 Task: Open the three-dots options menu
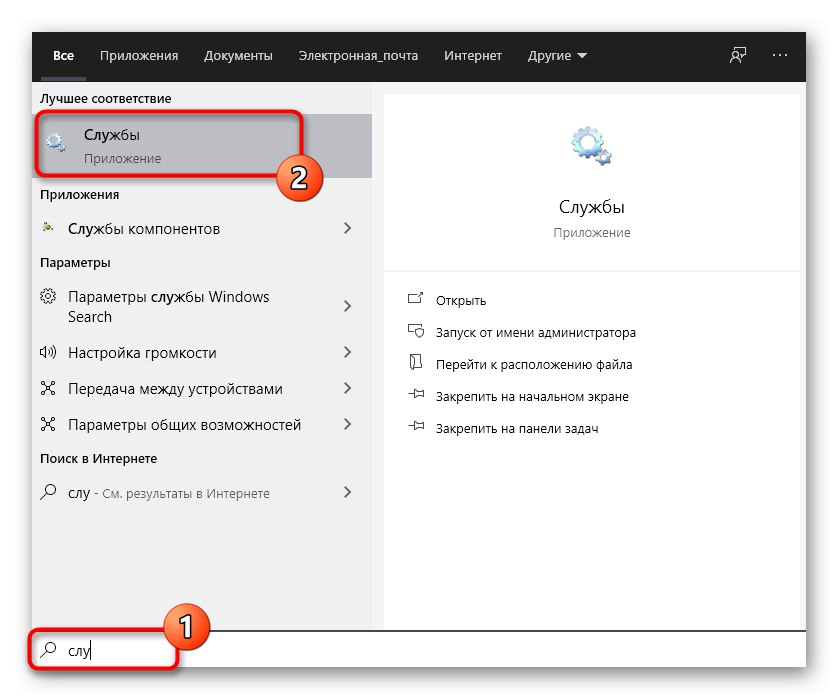tap(779, 55)
